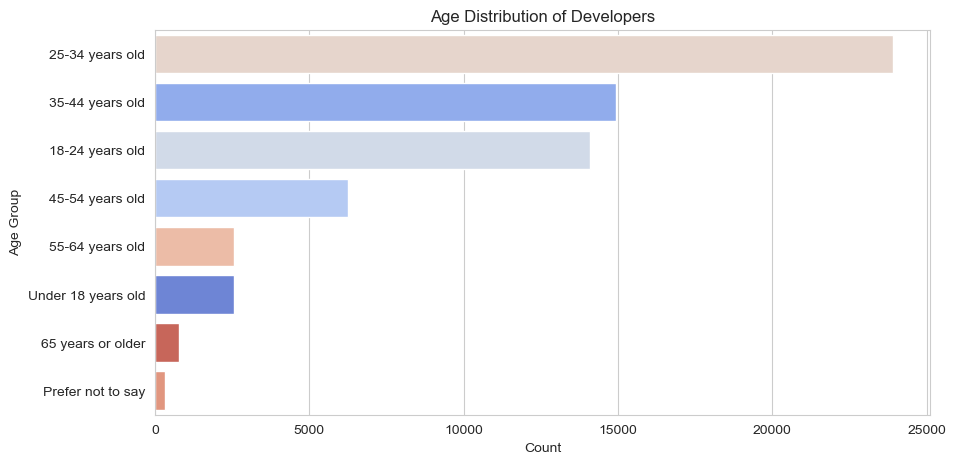Click the Under 18 years old label text

coord(87,295)
